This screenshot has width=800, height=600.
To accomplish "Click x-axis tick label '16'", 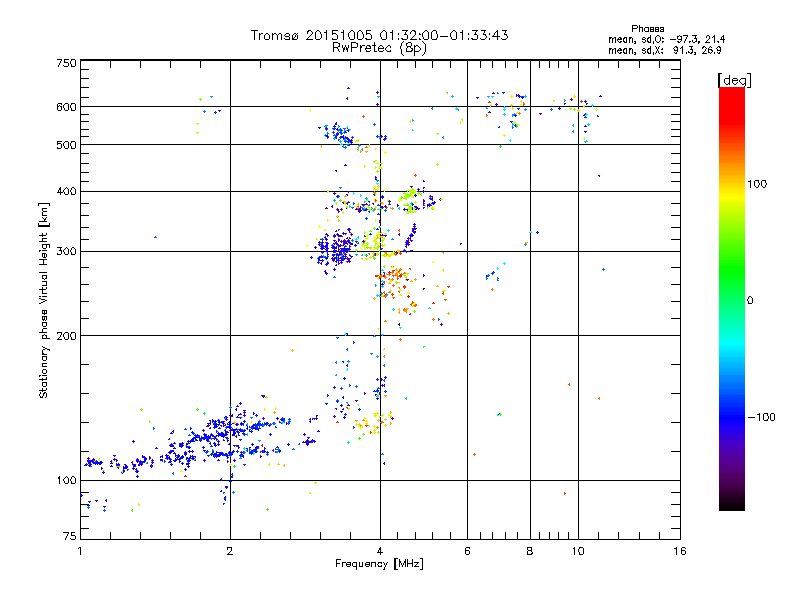I will 680,551.
